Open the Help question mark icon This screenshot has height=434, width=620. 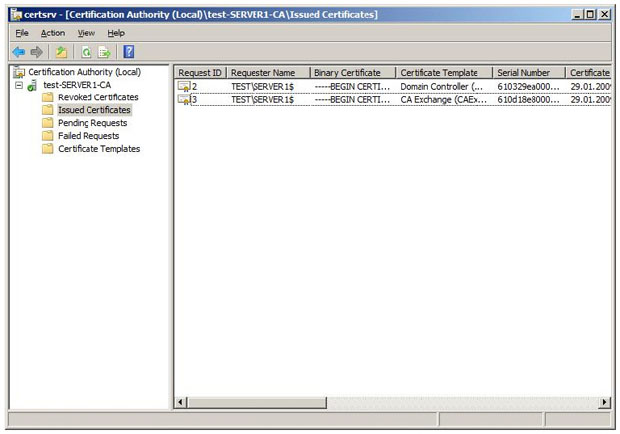(x=129, y=52)
